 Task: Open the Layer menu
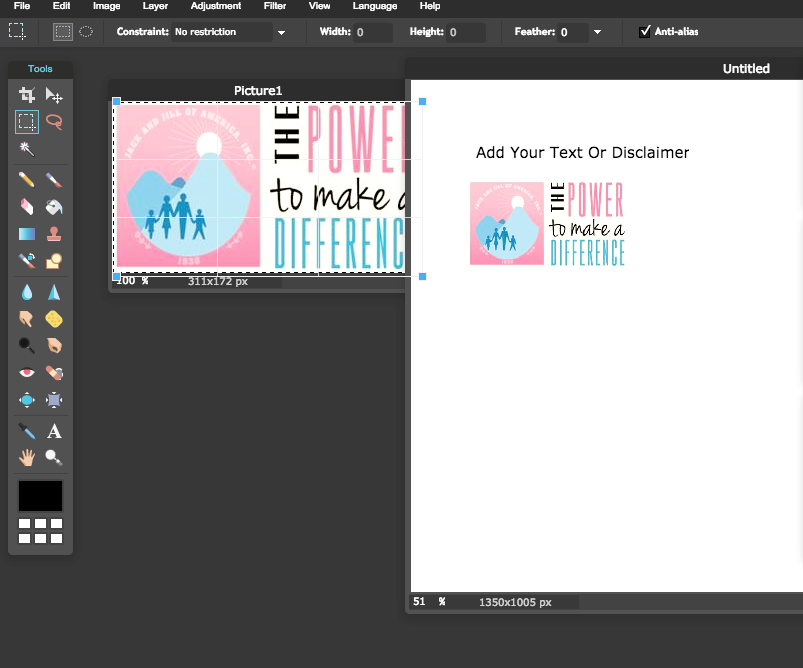155,6
